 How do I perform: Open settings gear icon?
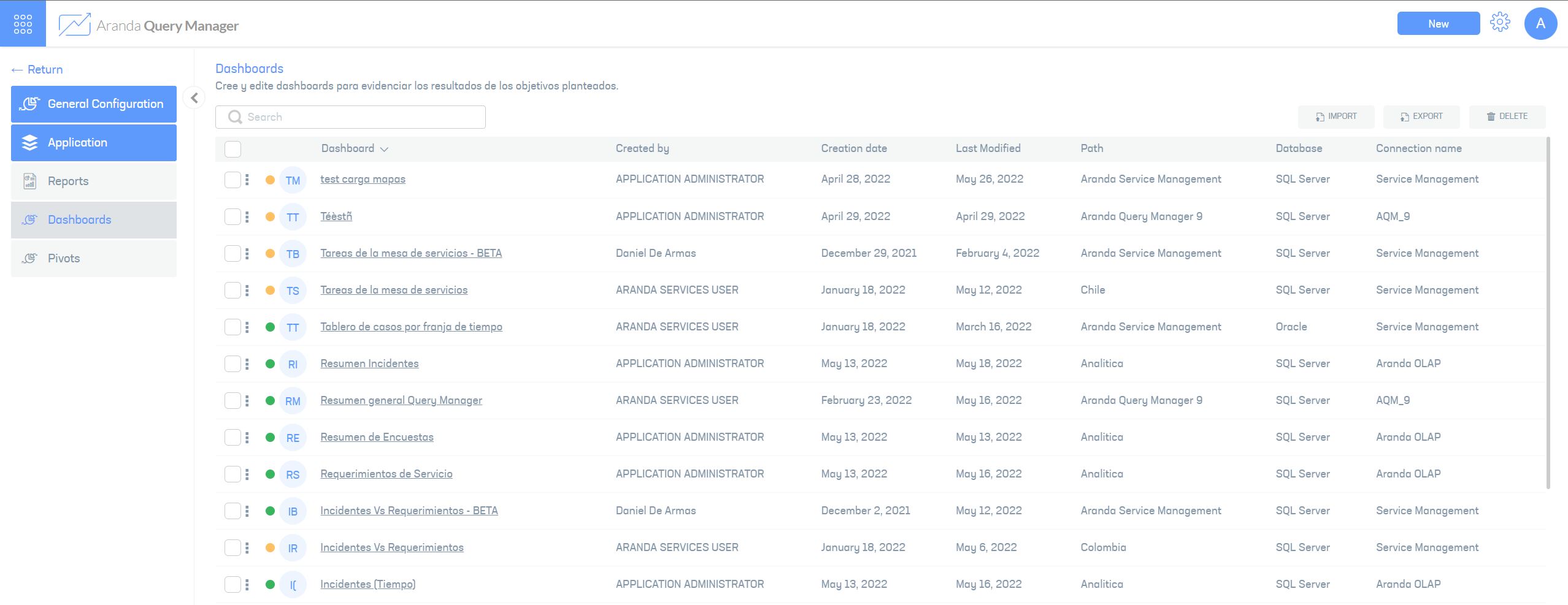pos(1500,23)
